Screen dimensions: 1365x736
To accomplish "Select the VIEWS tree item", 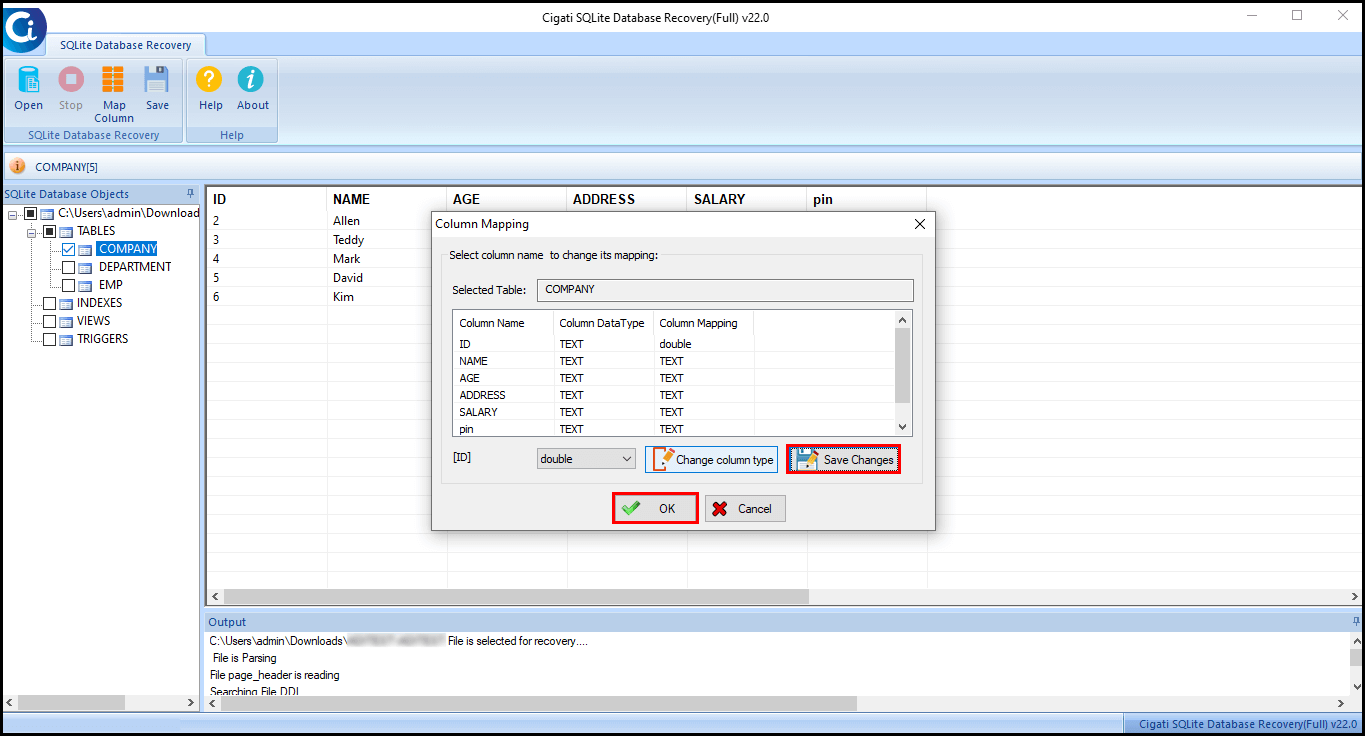I will coord(94,321).
